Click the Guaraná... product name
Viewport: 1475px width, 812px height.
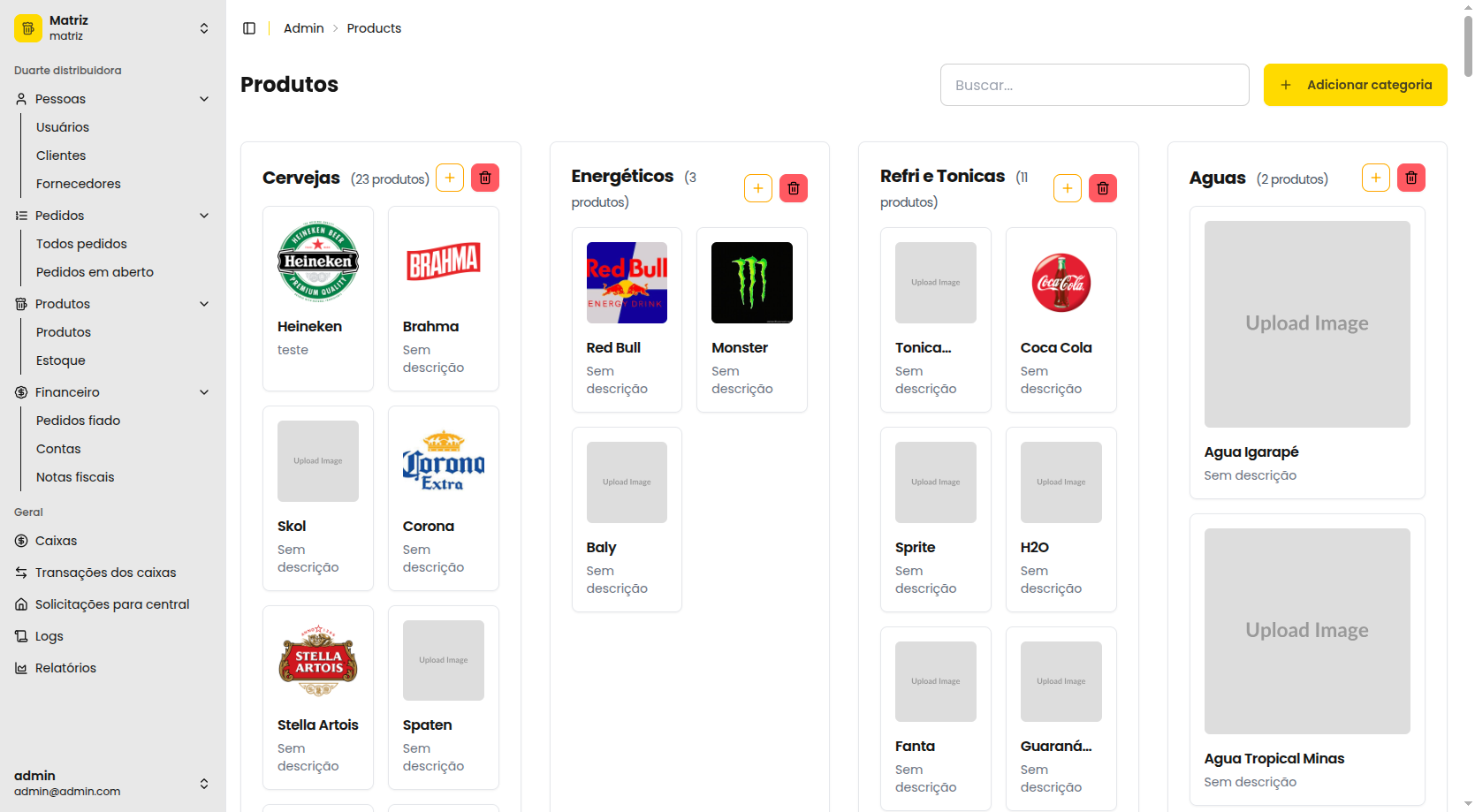pos(1056,747)
